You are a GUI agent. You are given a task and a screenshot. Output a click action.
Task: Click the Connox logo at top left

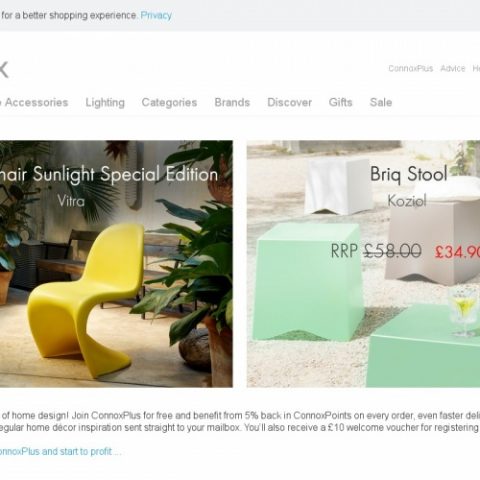click(x=4, y=70)
